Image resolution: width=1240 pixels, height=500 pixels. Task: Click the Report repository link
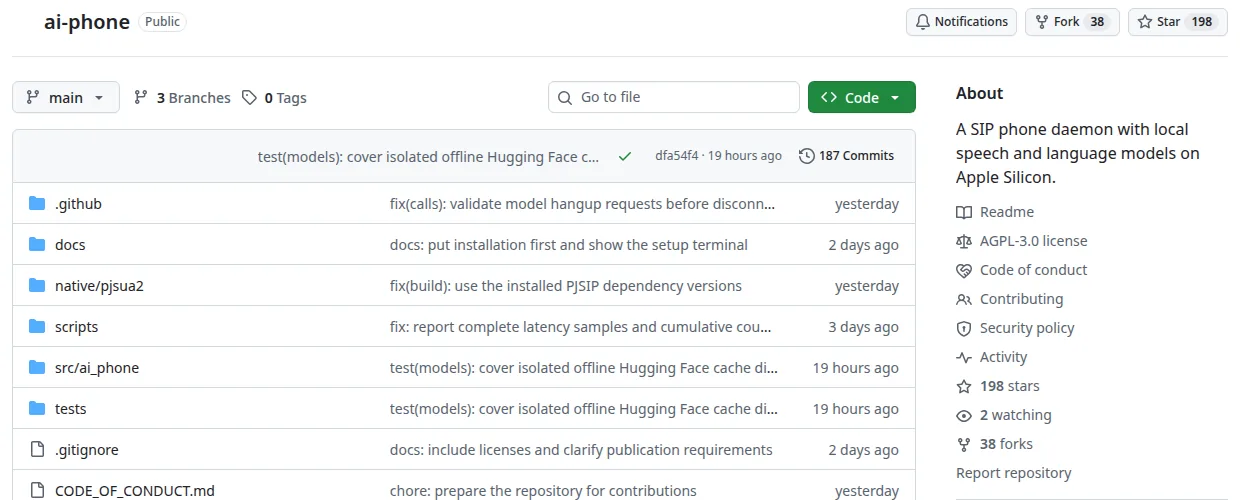(x=1014, y=473)
